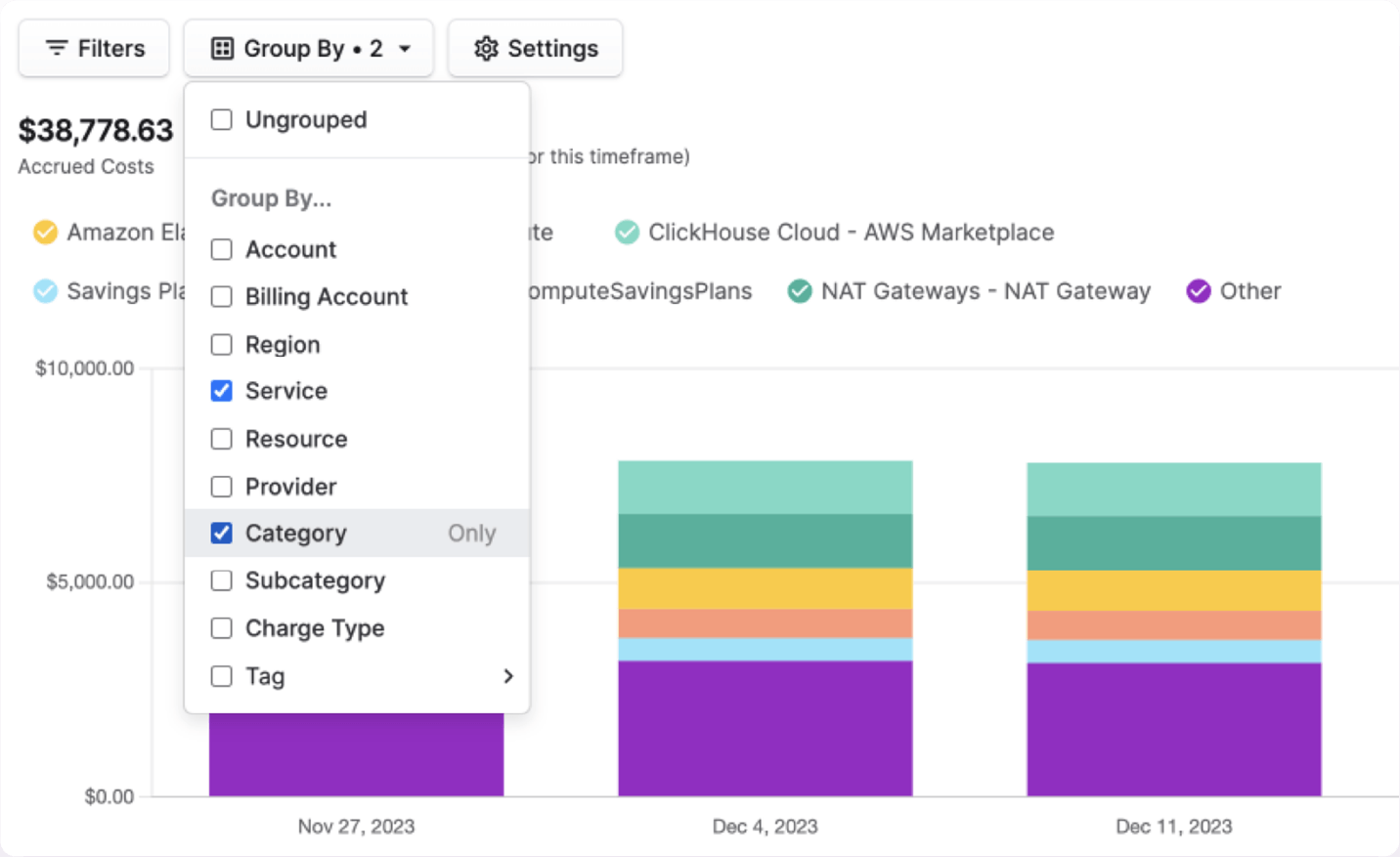The width and height of the screenshot is (1400, 857).
Task: Open the Filters button
Action: pos(94,48)
